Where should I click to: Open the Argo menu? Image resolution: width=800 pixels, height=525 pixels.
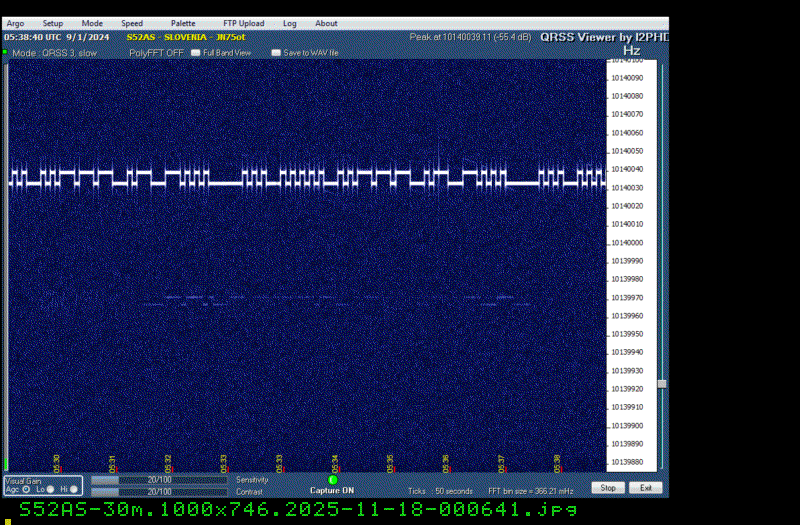16,23
